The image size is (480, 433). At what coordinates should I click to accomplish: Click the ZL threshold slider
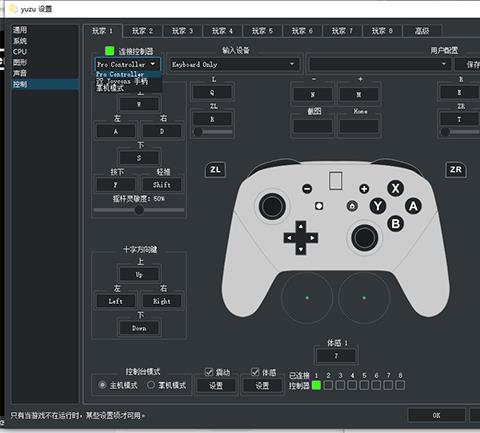(213, 132)
